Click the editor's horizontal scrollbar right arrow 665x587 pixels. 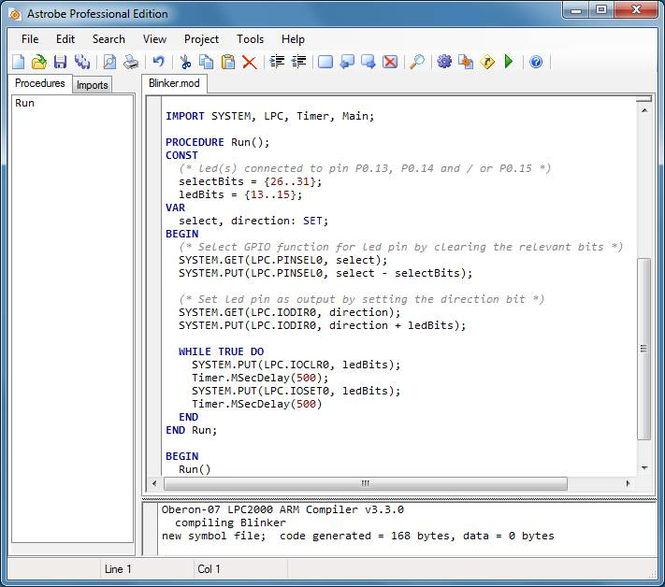[629, 484]
